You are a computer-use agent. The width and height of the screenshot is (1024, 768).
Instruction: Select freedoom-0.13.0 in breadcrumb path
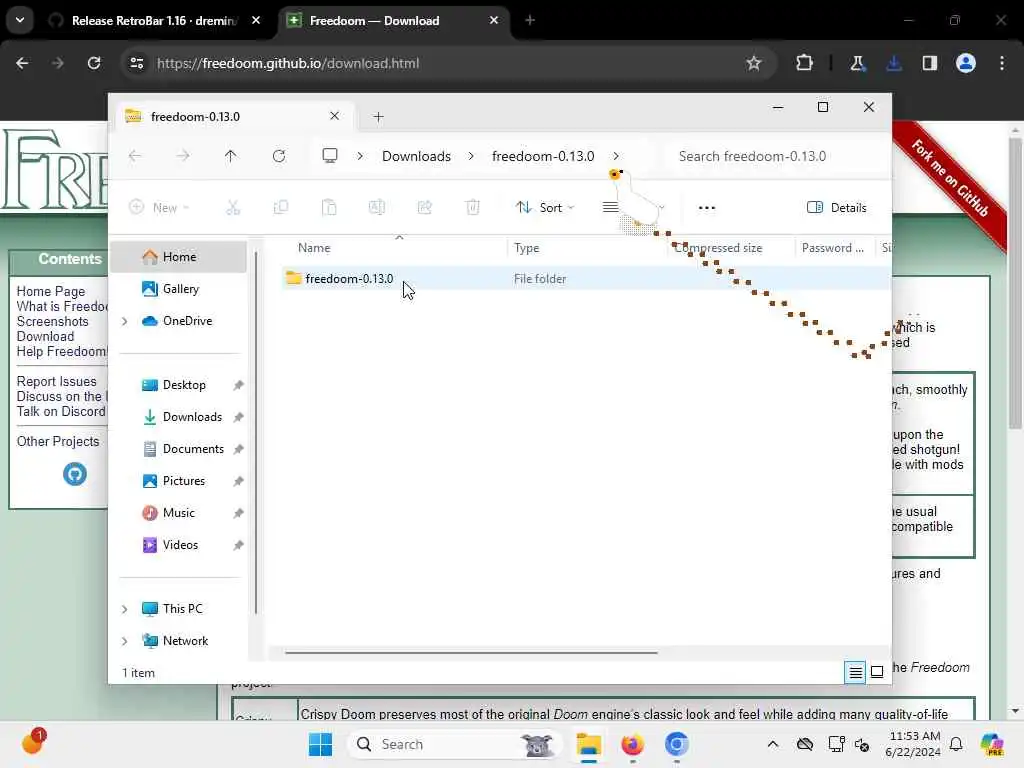[x=543, y=156]
